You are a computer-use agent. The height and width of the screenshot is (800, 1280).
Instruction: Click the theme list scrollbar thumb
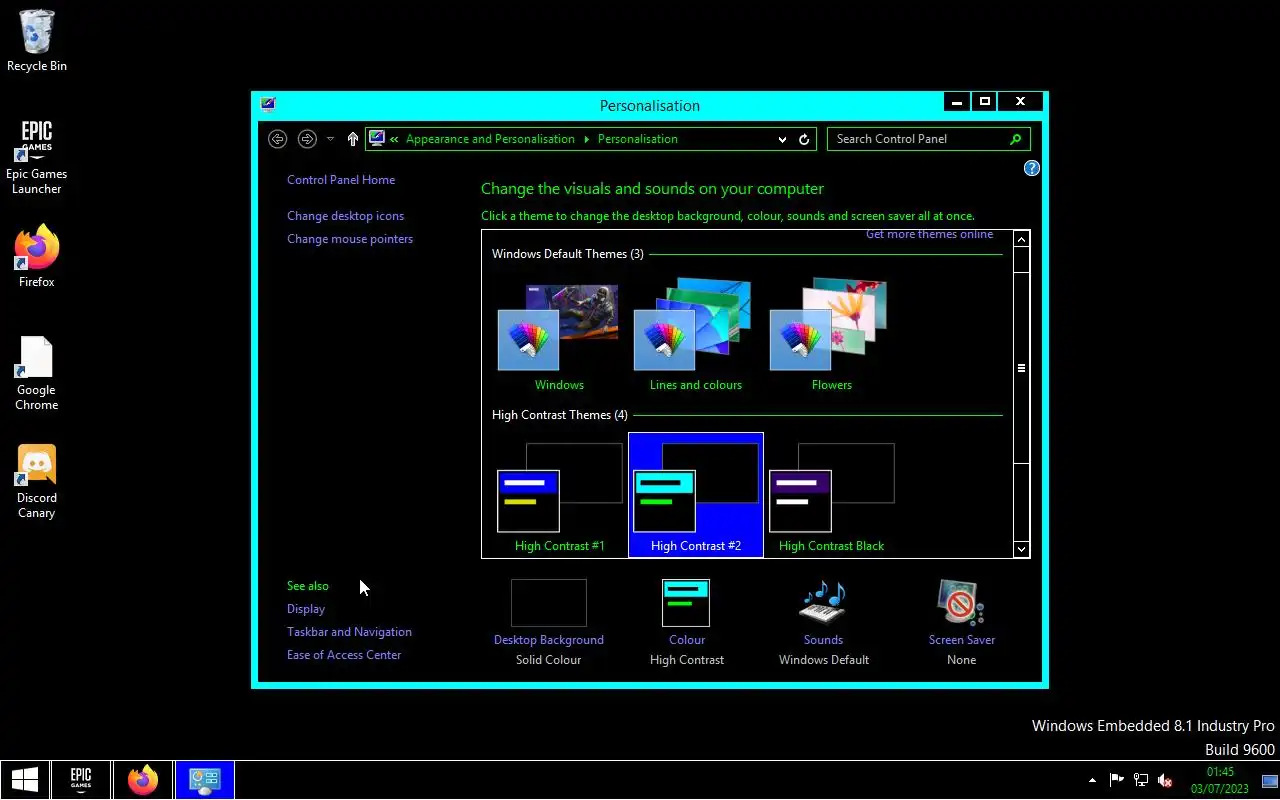[x=1021, y=368]
